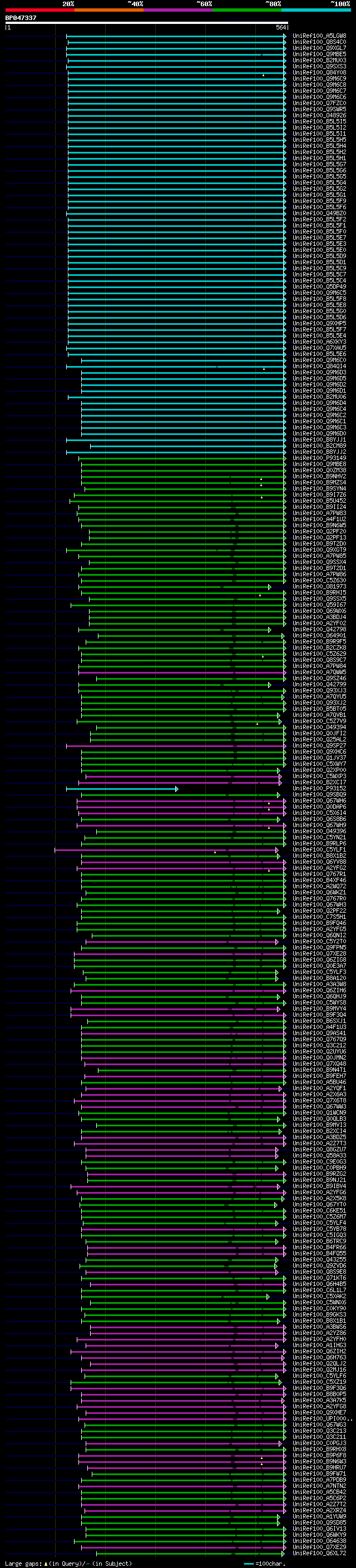The height and width of the screenshot is (1568, 356).
Task: Select label UniRef100_Q2PF20
Action: click(x=319, y=531)
